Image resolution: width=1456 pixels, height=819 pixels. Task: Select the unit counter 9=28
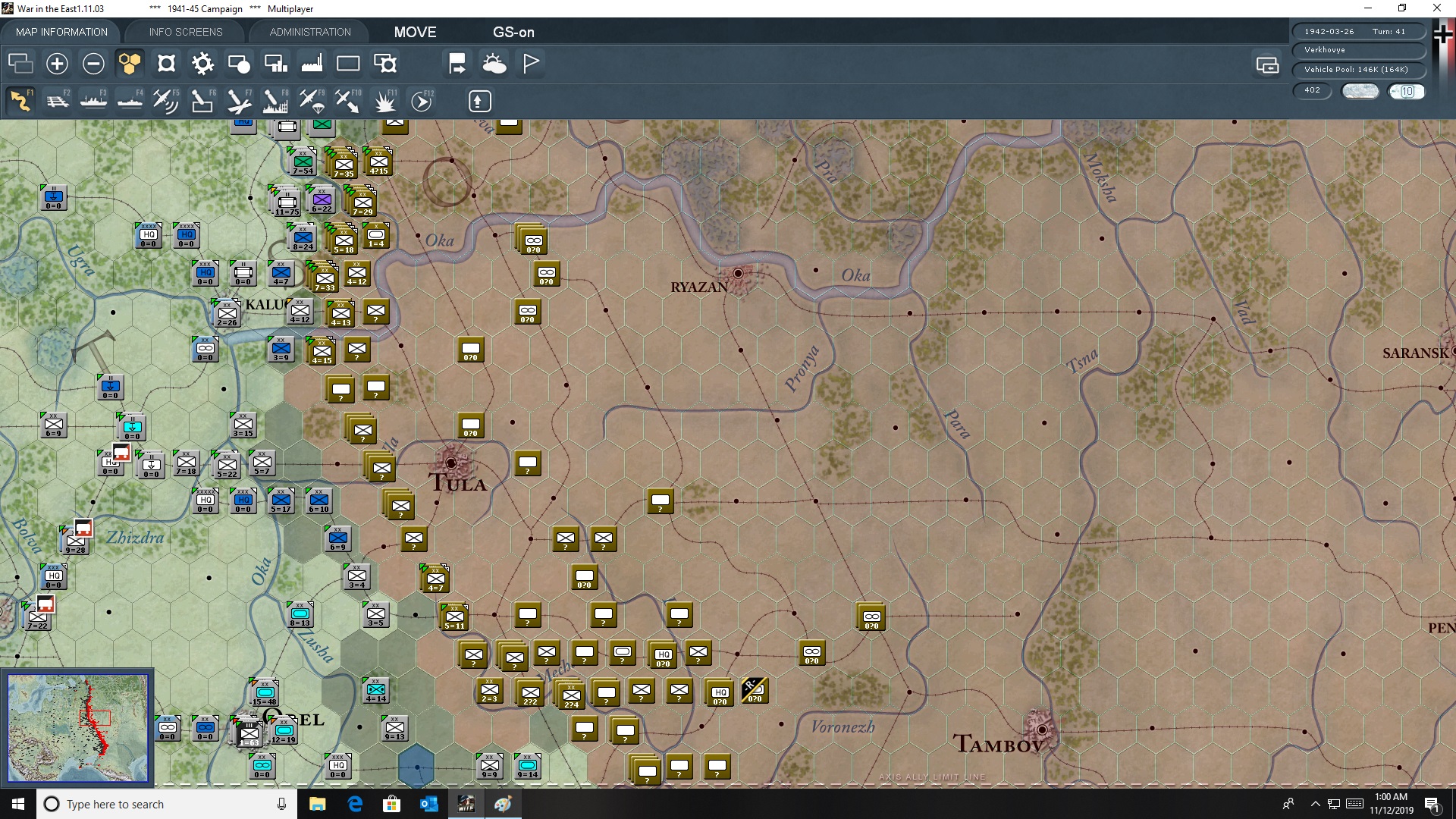point(75,541)
